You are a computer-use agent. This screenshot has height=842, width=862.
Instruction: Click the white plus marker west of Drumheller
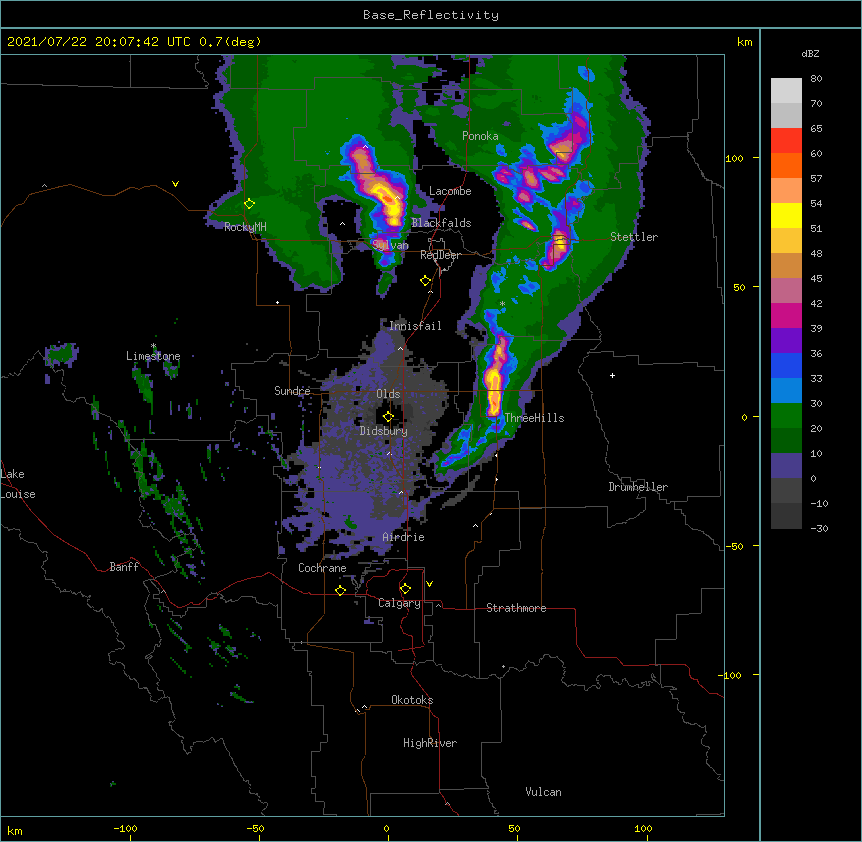click(612, 375)
